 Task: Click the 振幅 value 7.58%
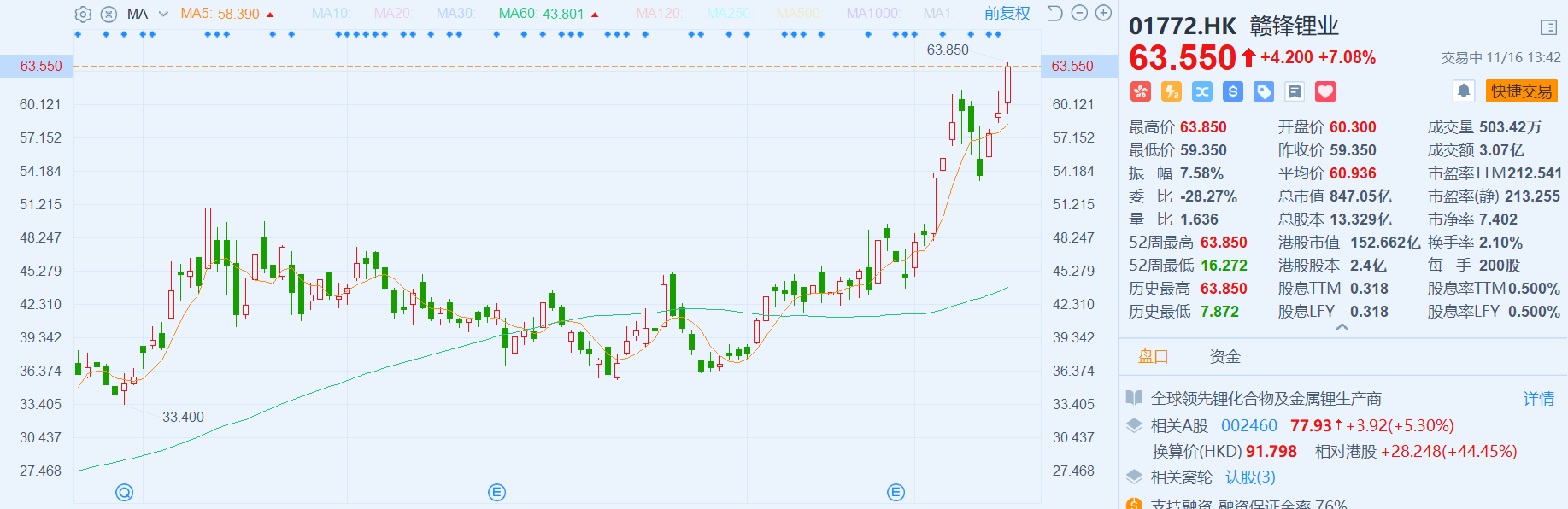click(x=1201, y=173)
